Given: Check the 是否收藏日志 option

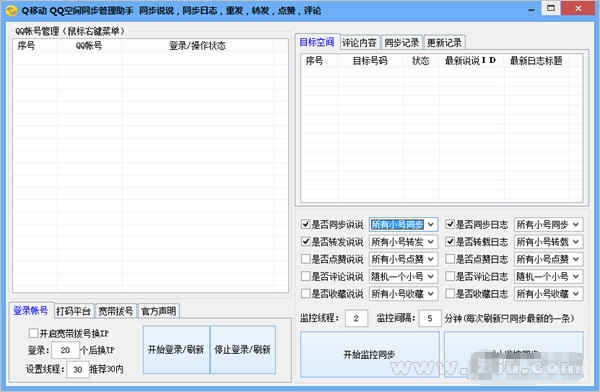Looking at the screenshot, I should click(x=450, y=293).
